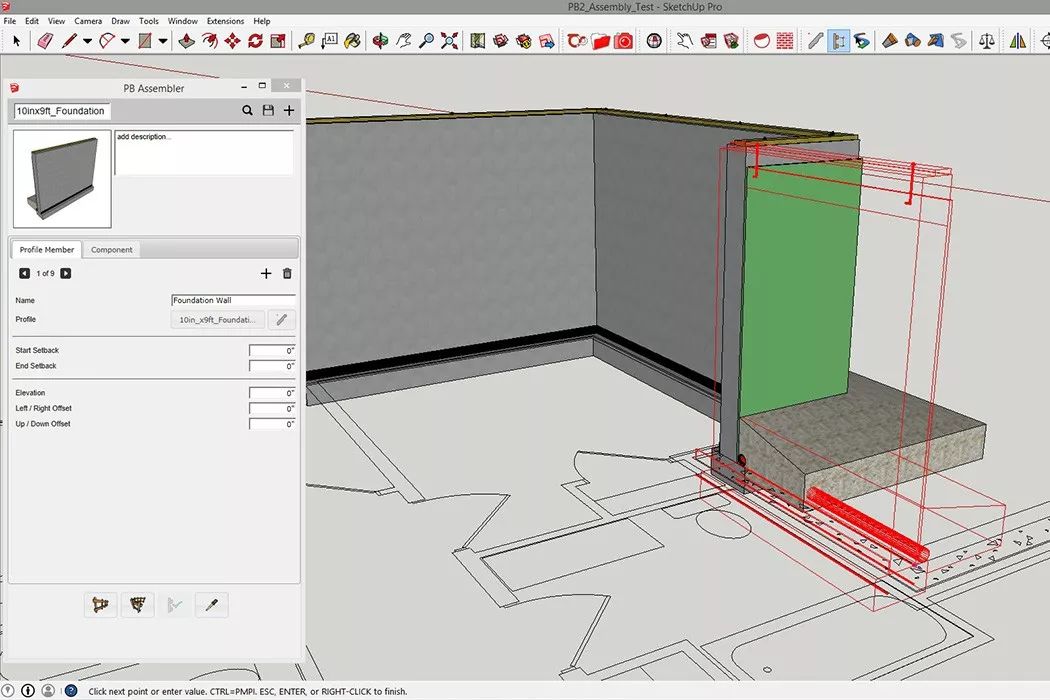Choose the Orbit camera tool
This screenshot has height=700, width=1050.
pos(380,41)
